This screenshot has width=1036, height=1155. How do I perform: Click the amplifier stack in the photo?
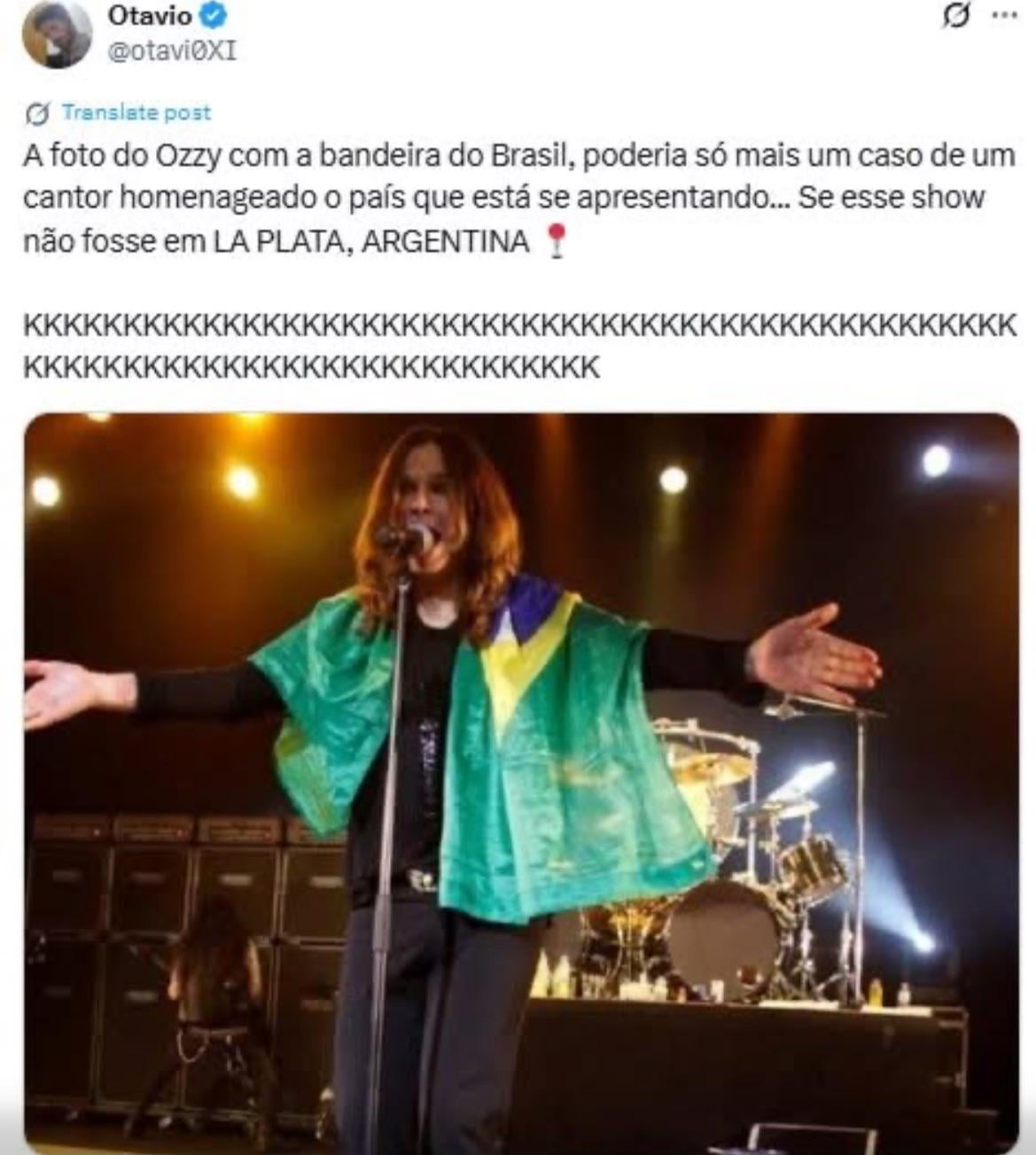186,957
